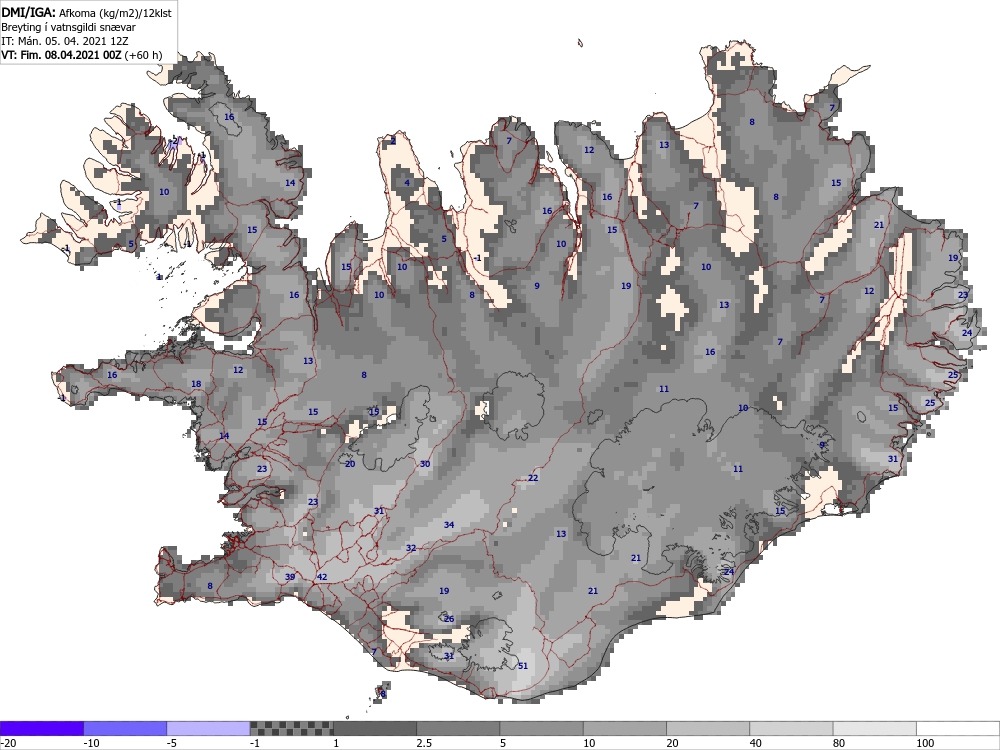Select the checkered -1 to 1 legend swatch
1000x750 pixels.
[291, 728]
